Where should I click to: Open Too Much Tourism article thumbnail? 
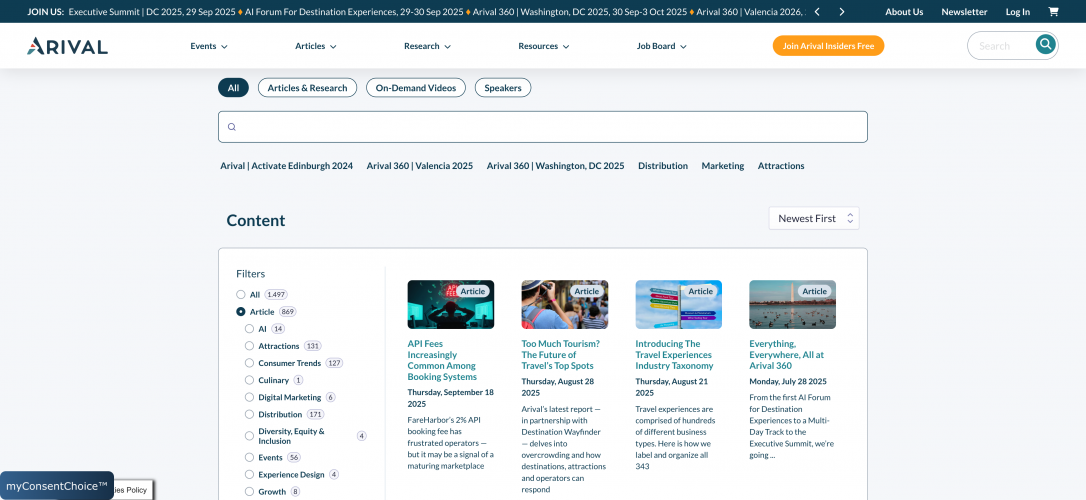(x=564, y=304)
